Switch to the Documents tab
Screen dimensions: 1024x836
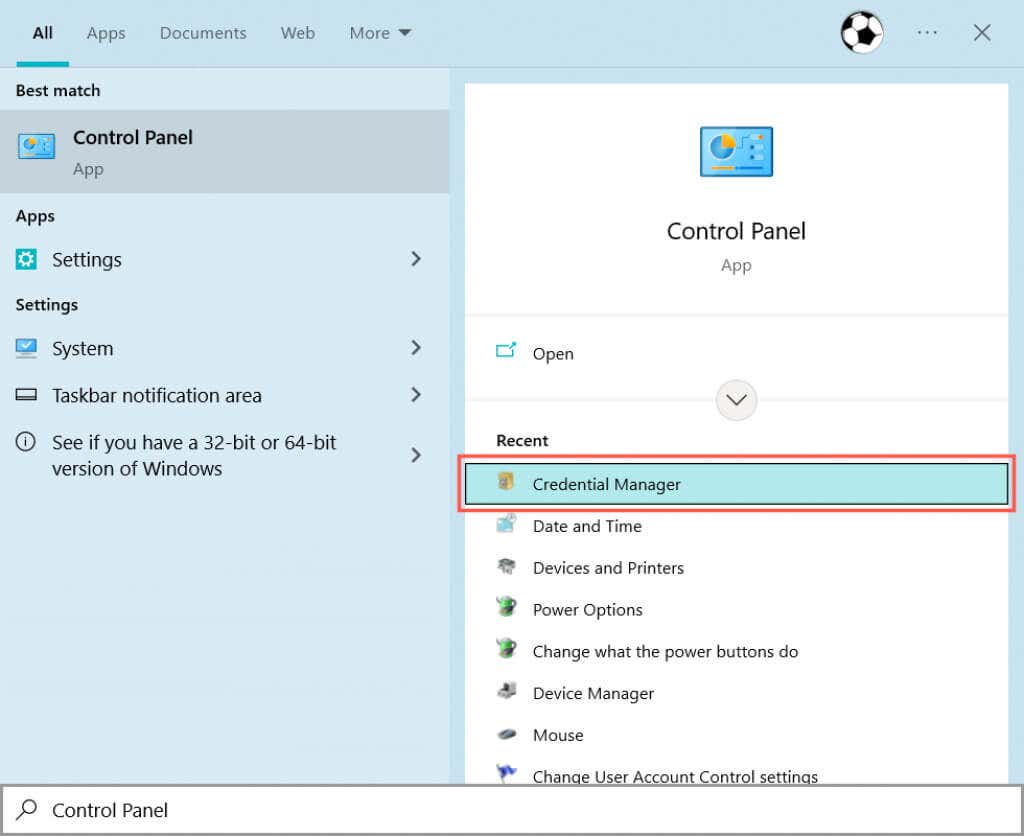pyautogui.click(x=203, y=33)
